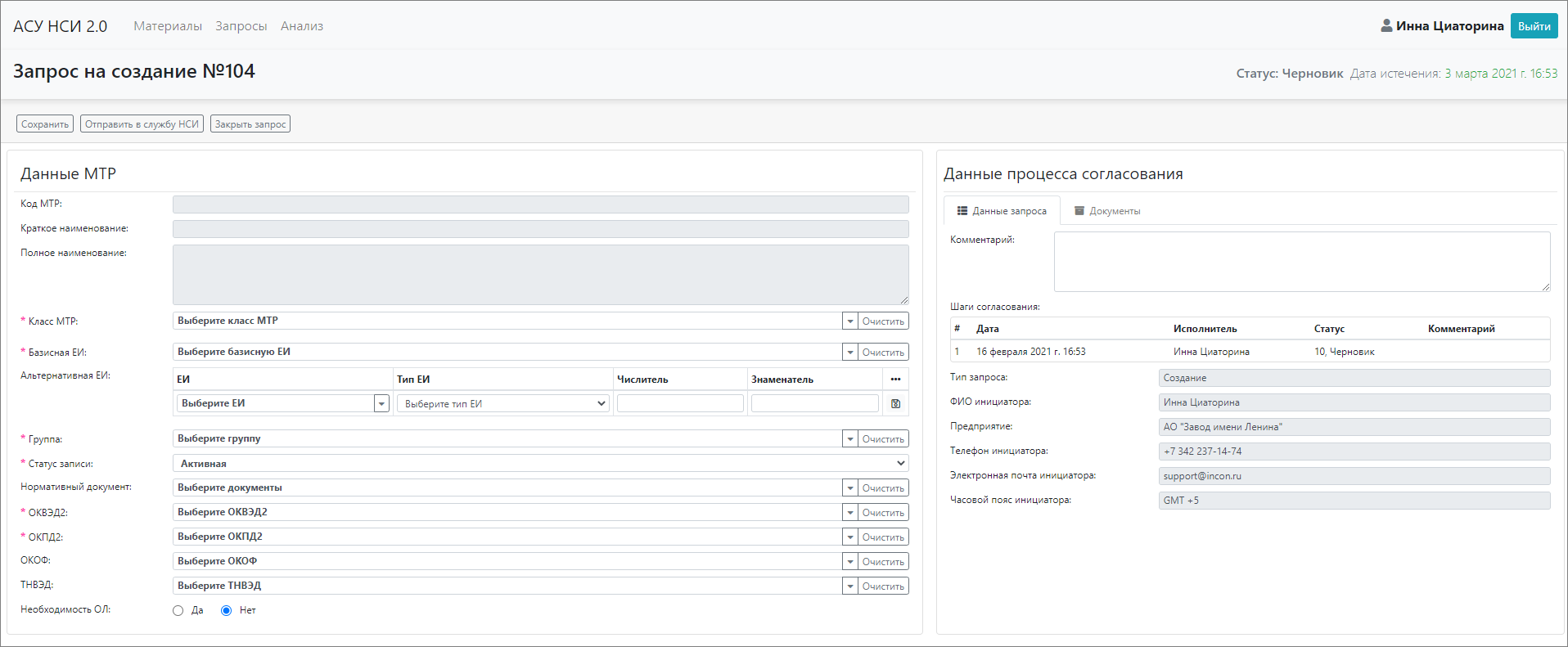The height and width of the screenshot is (647, 1568).
Task: Select Нет for Необходимость ОЛ
Action: pos(227,610)
